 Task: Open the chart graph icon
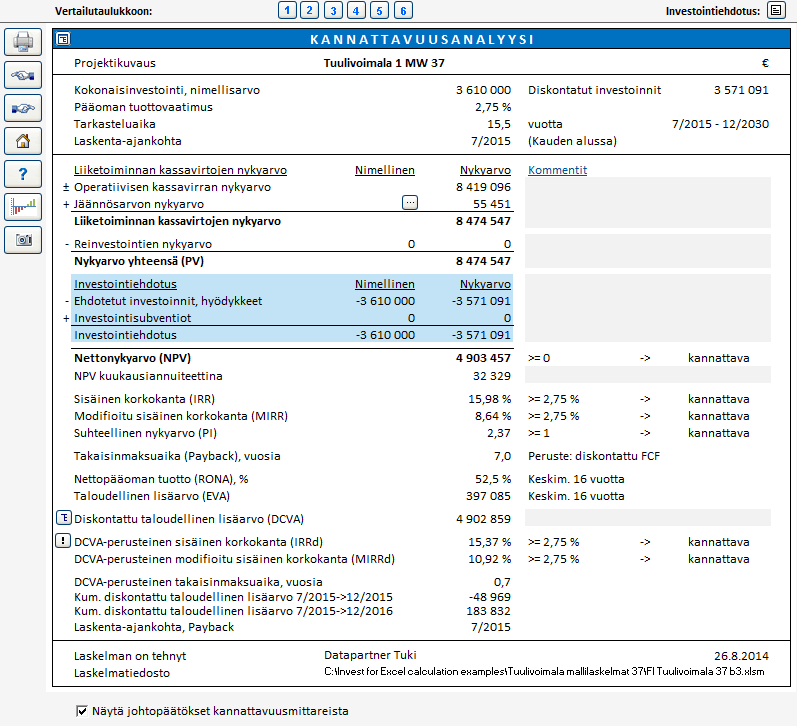point(23,207)
